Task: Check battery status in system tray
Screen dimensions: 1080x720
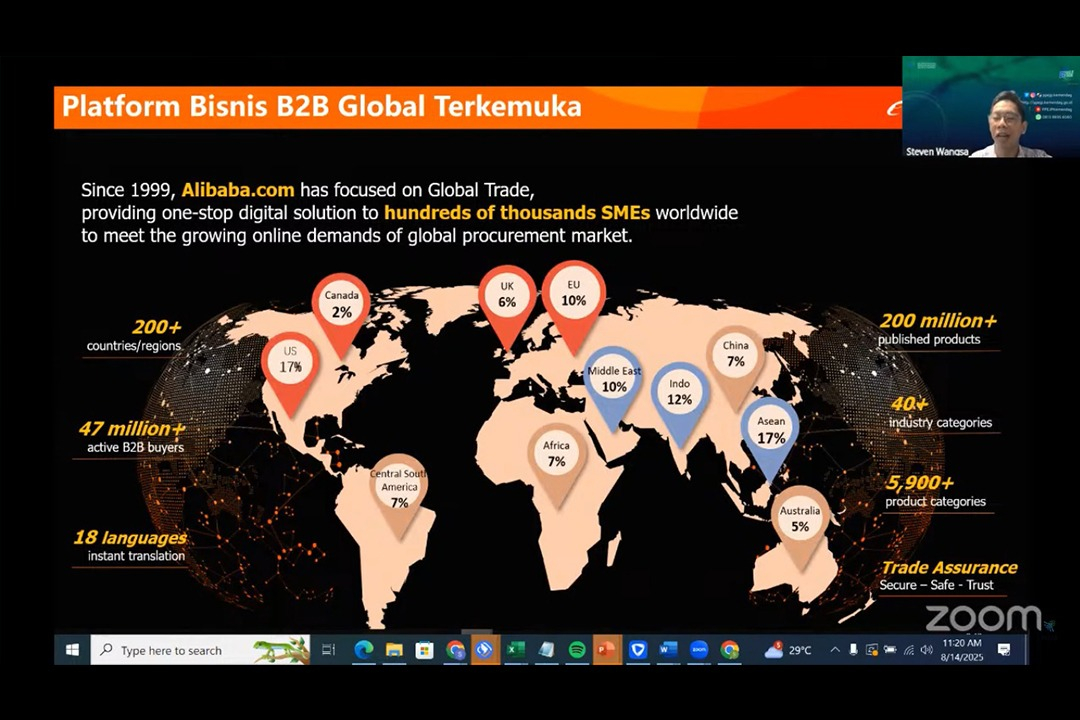Action: [890, 650]
